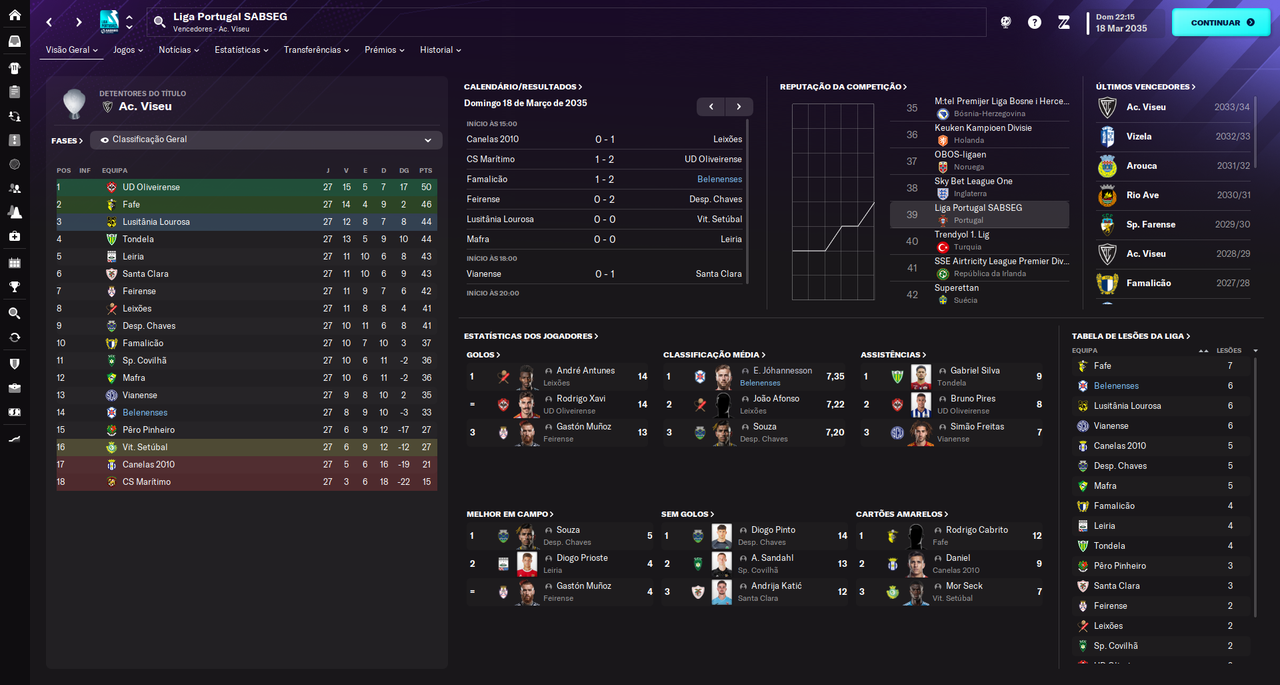Image resolution: width=1280 pixels, height=685 pixels.
Task: Open the circular arrows transfers icon in sidebar
Action: [14, 338]
